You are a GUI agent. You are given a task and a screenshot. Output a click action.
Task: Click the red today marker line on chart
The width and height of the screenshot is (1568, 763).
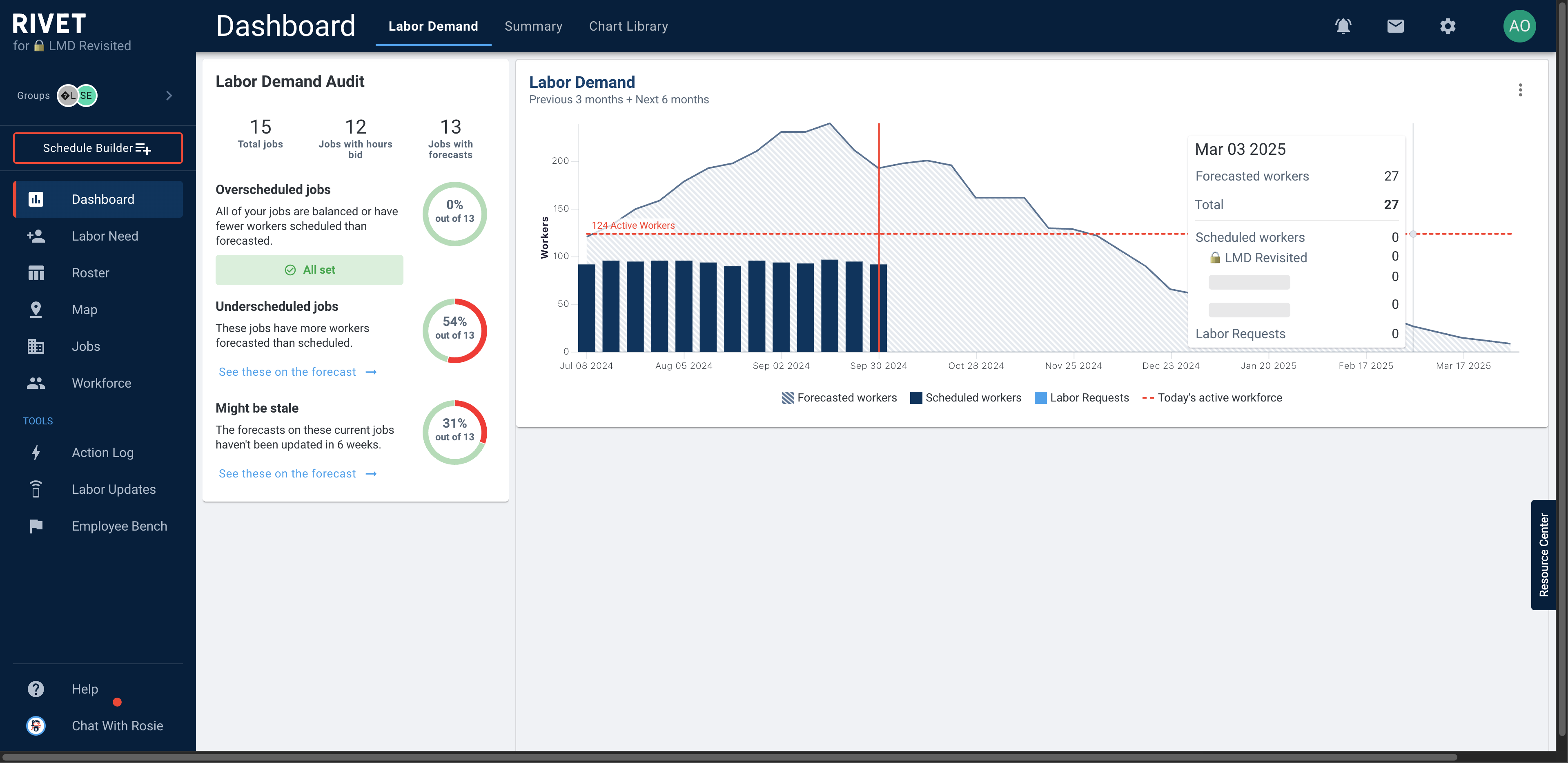coord(878,237)
